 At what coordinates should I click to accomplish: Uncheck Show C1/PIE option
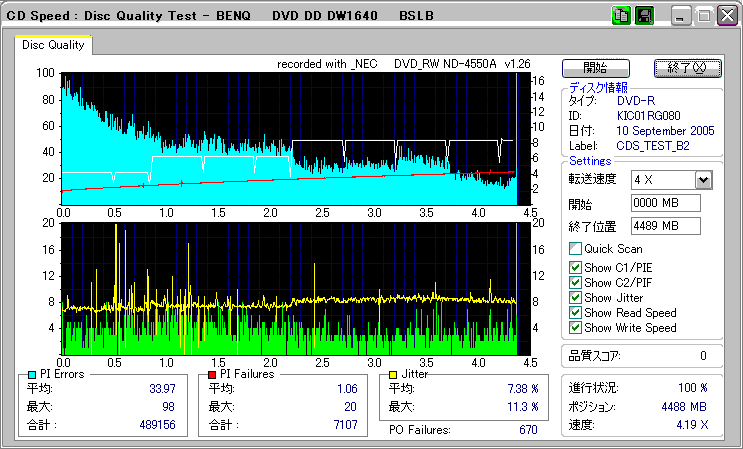(x=575, y=267)
